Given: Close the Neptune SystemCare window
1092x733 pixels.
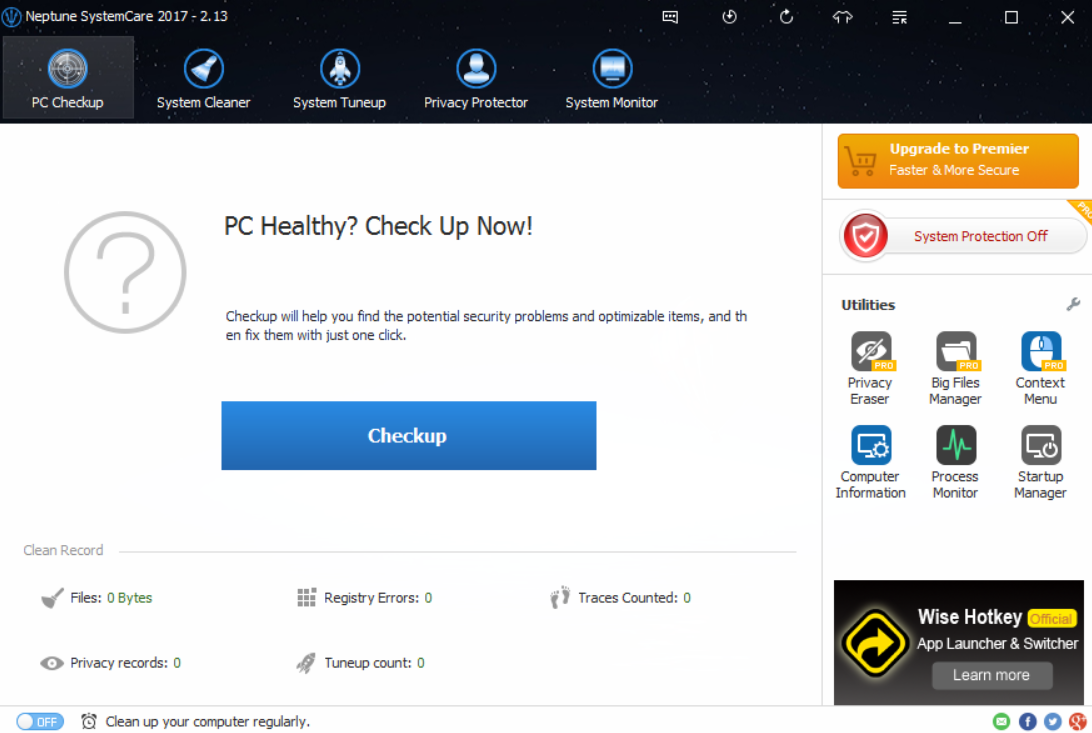Looking at the screenshot, I should click(x=1068, y=17).
